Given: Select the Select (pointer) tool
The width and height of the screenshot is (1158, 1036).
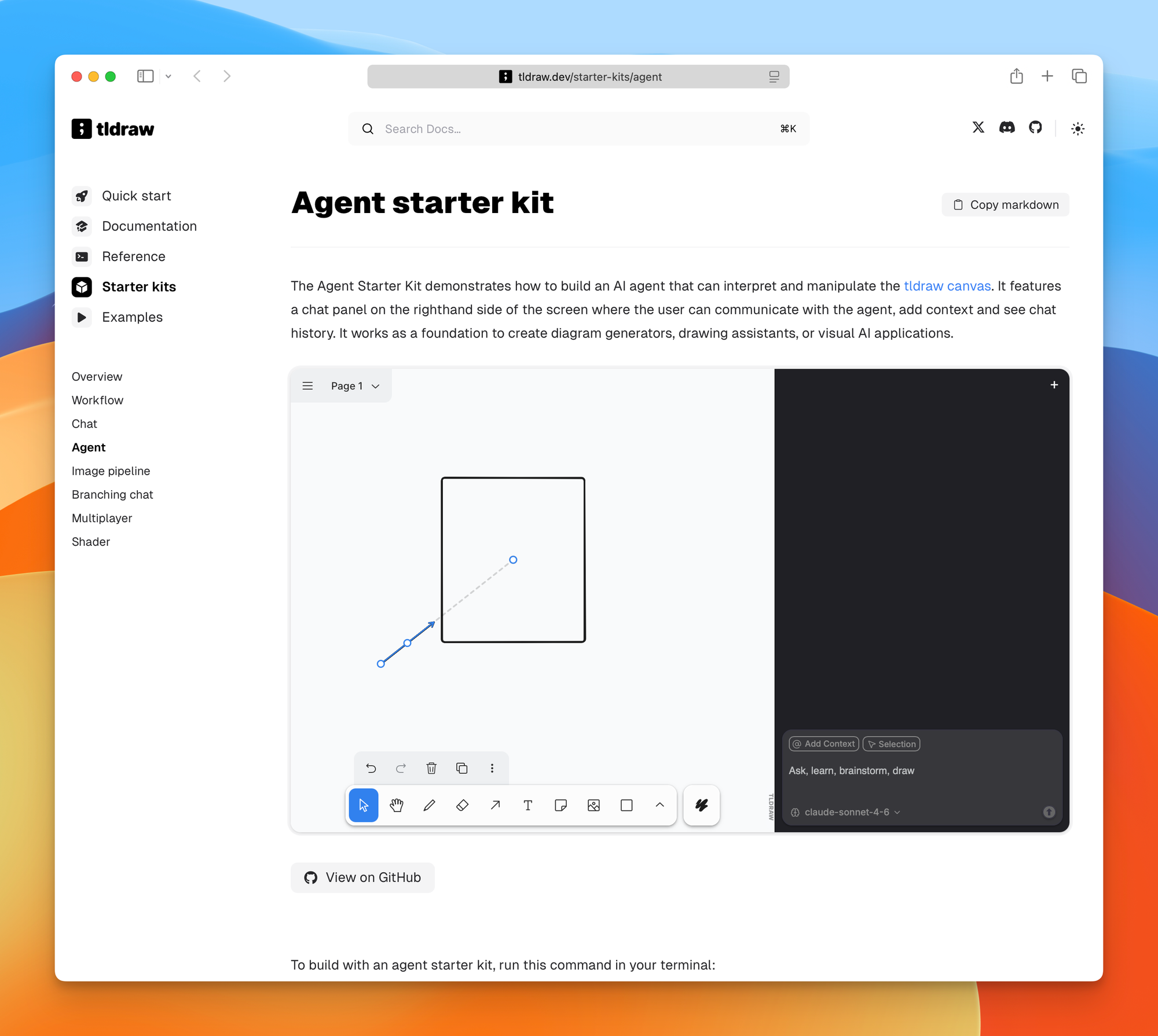Looking at the screenshot, I should tap(364, 804).
